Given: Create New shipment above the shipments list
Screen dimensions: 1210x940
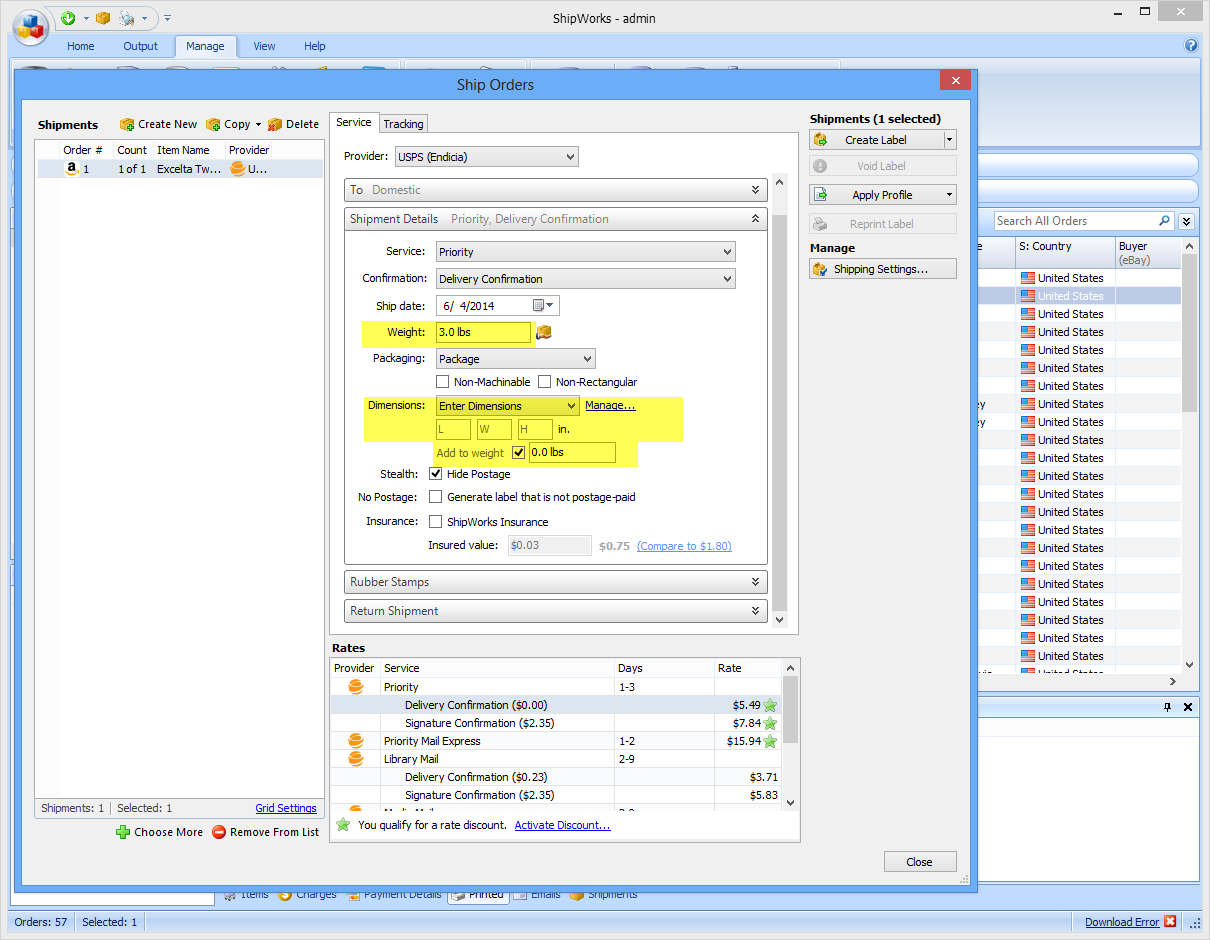Looking at the screenshot, I should click(157, 123).
